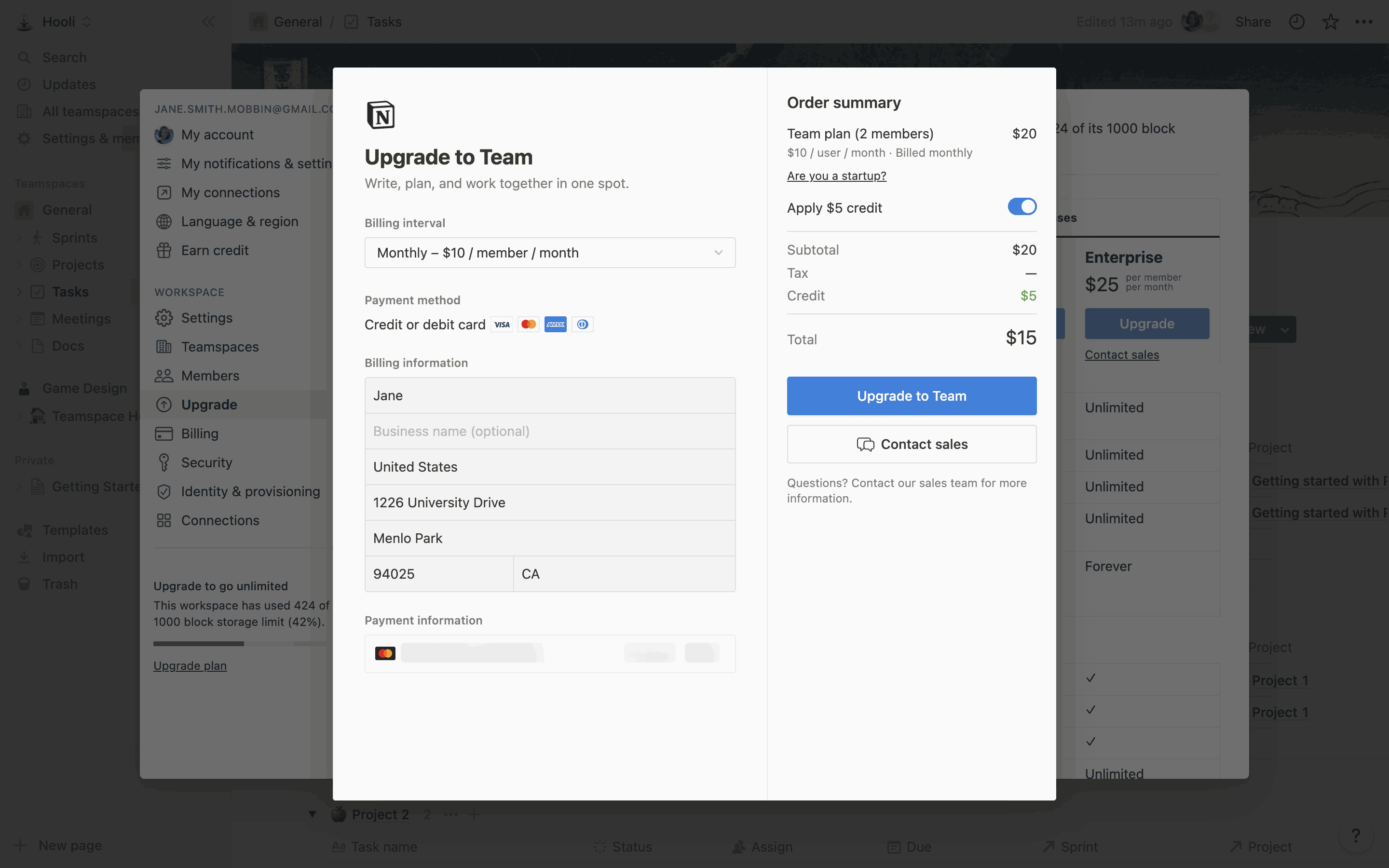Click Contact sales link under Enterprise
Viewport: 1389px width, 868px height.
[1121, 355]
